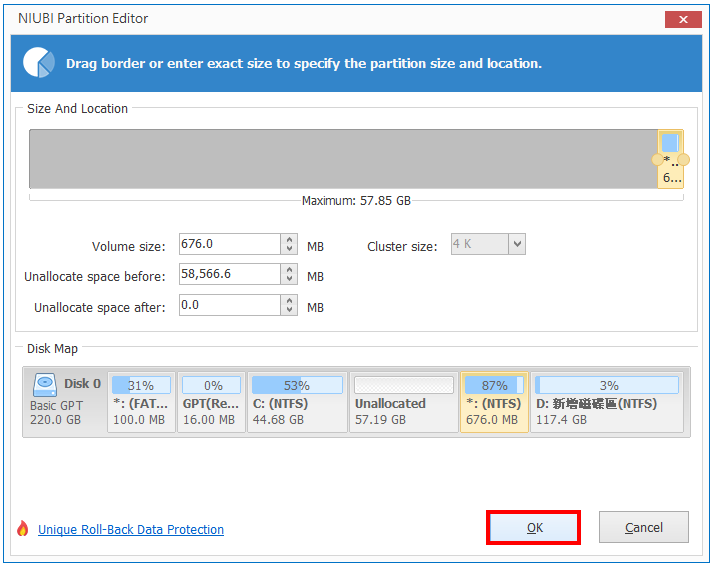This screenshot has height=567, width=719.
Task: Select the FAT 100.0 MB partition in disk map
Action: click(141, 402)
